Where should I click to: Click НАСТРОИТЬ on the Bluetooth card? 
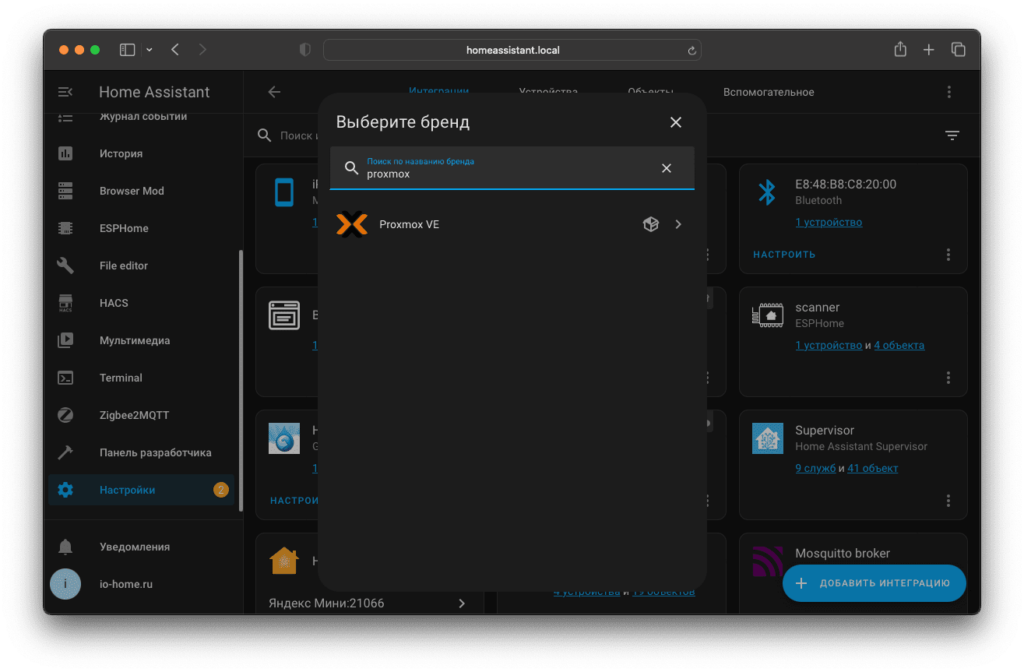coord(784,255)
